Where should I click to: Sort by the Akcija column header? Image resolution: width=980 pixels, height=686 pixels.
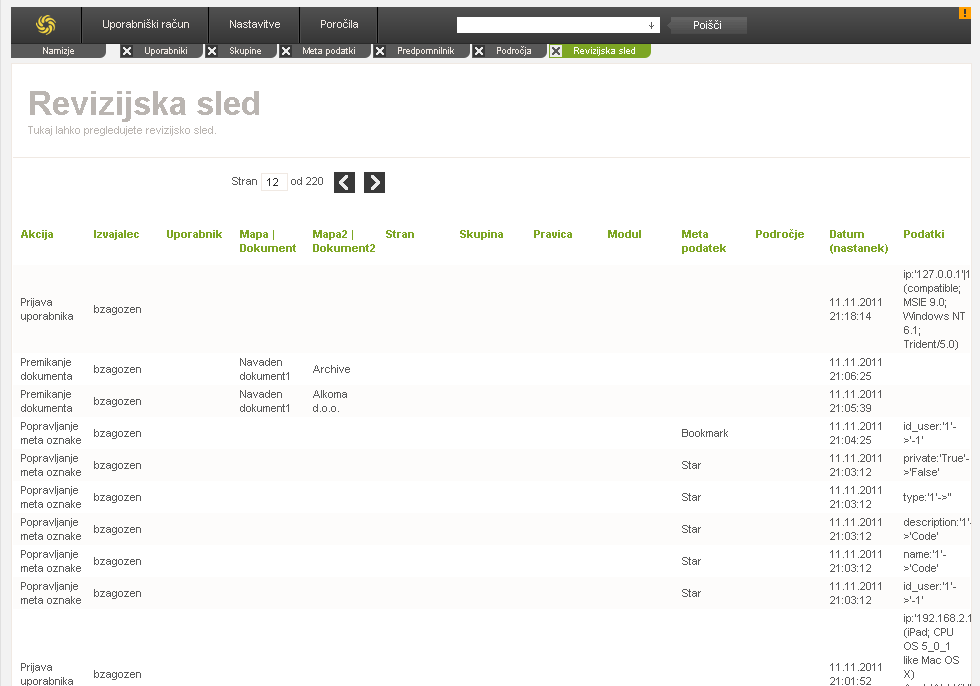37,234
